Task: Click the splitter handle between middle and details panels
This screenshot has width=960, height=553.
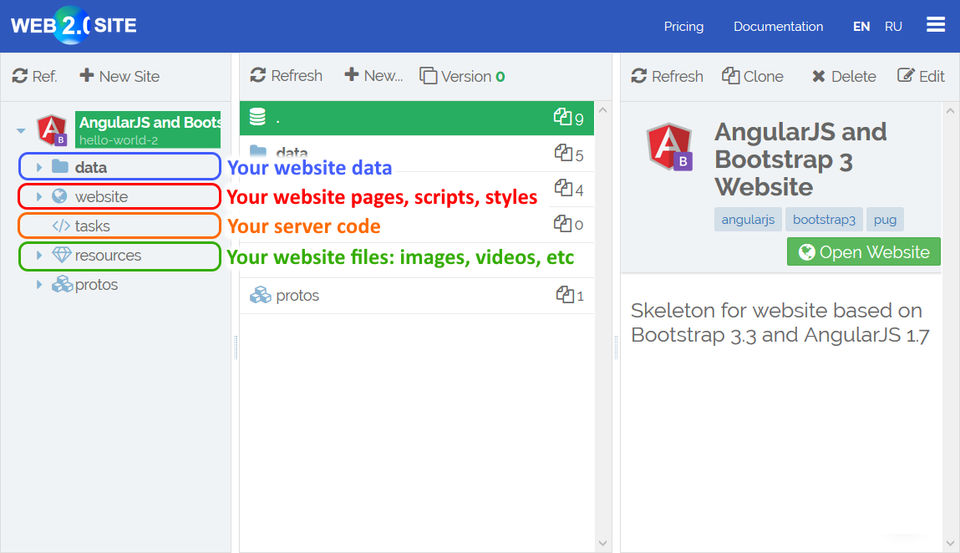Action: [616, 347]
